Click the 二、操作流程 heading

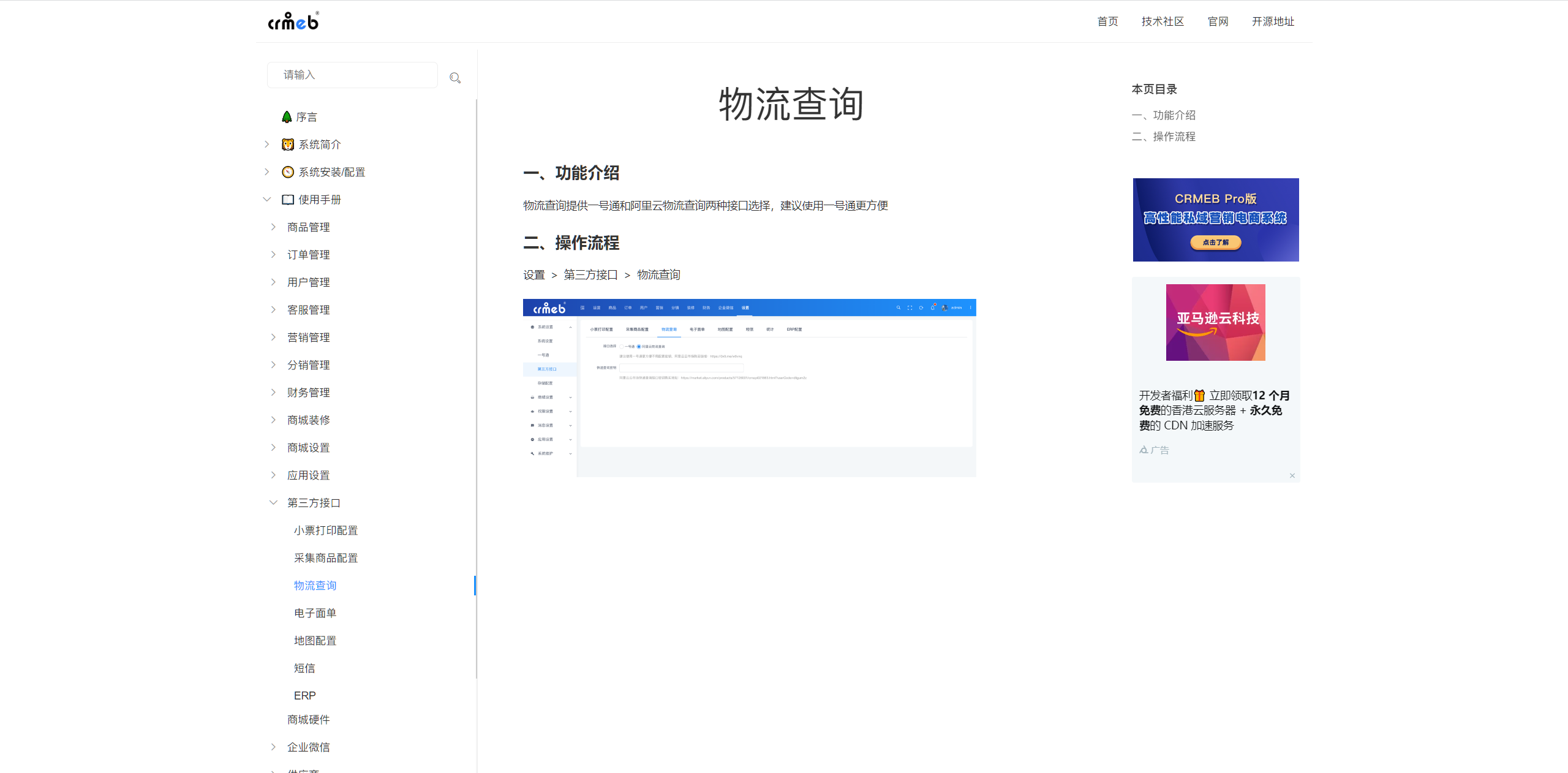[571, 243]
